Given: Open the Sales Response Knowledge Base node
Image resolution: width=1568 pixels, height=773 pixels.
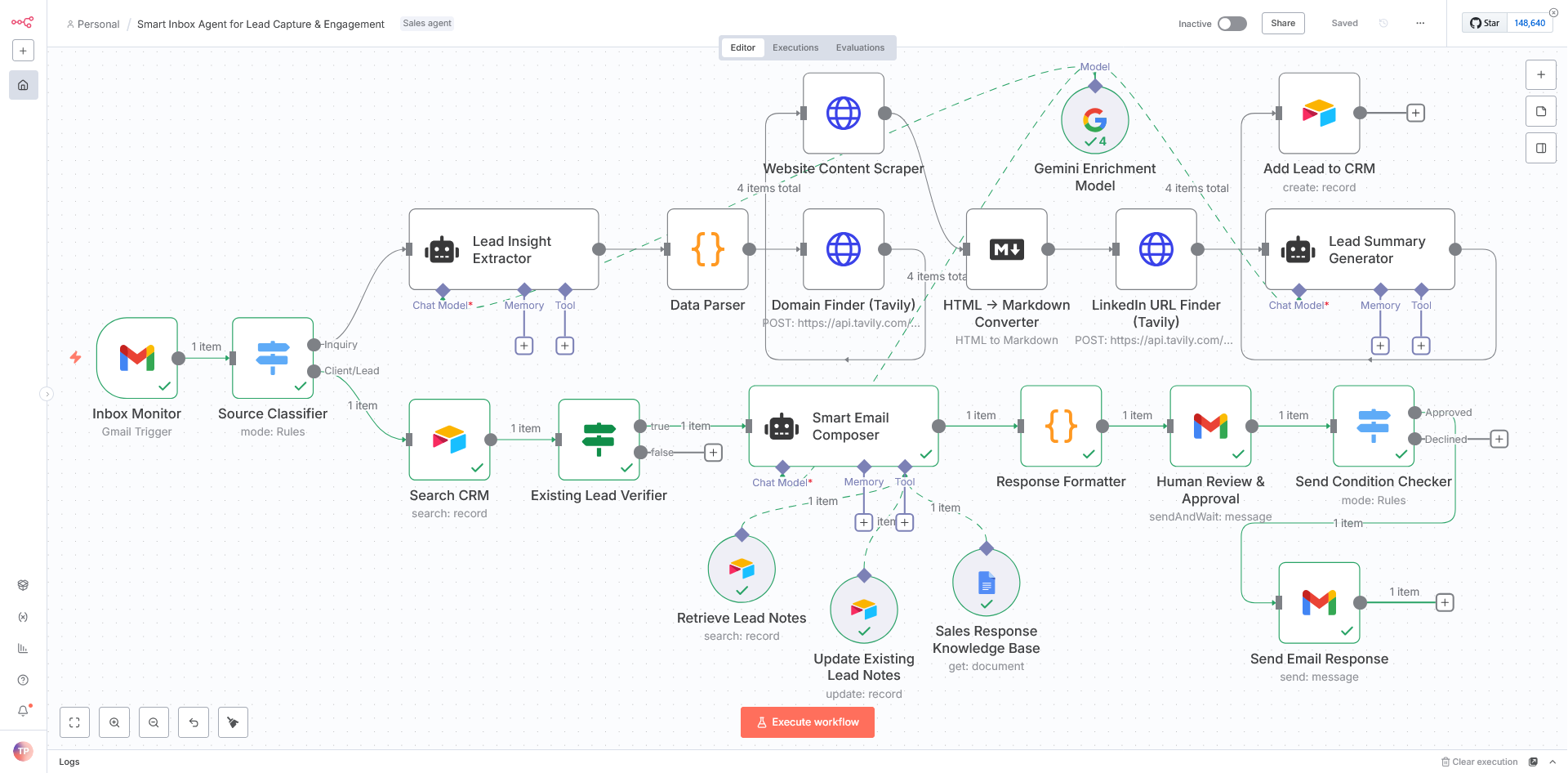Looking at the screenshot, I should (986, 583).
